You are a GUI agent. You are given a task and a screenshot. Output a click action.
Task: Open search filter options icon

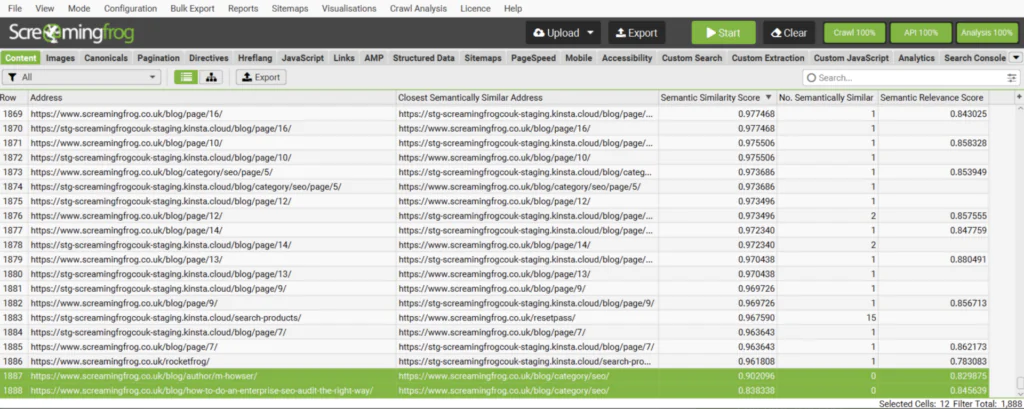click(1012, 78)
